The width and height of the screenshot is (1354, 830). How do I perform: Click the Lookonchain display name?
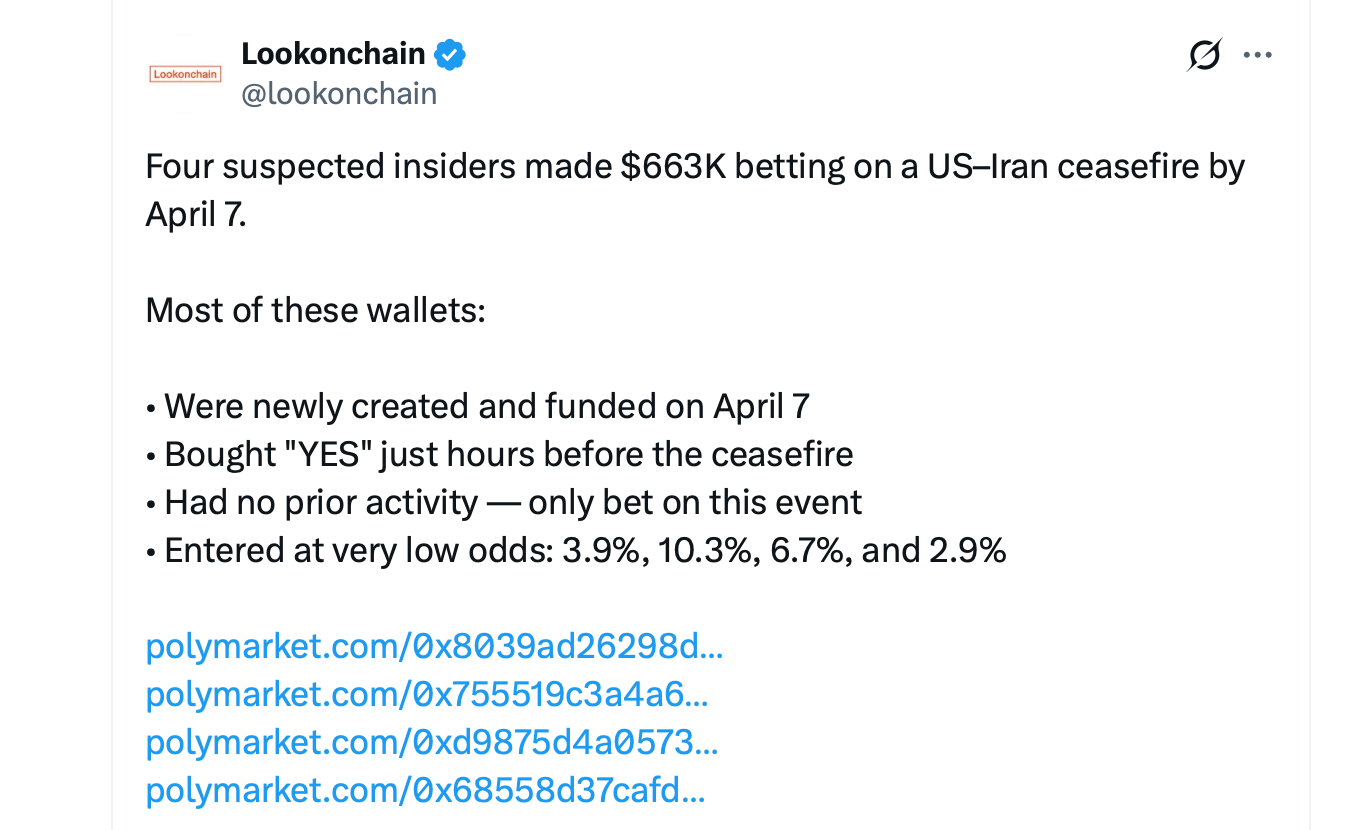330,54
